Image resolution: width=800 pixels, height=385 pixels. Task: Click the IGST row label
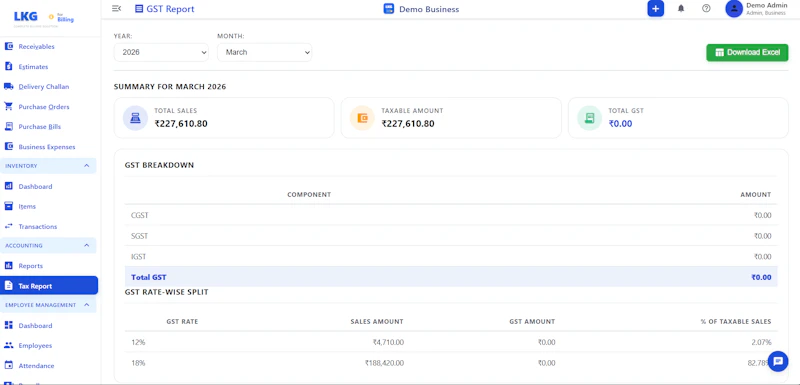click(139, 256)
